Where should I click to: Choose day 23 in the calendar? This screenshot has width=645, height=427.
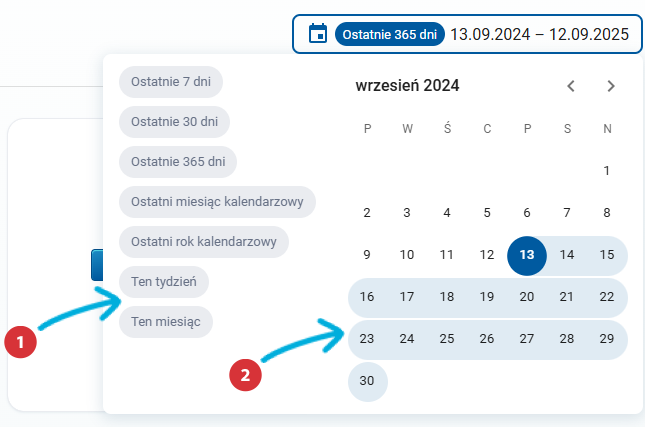click(x=367, y=339)
